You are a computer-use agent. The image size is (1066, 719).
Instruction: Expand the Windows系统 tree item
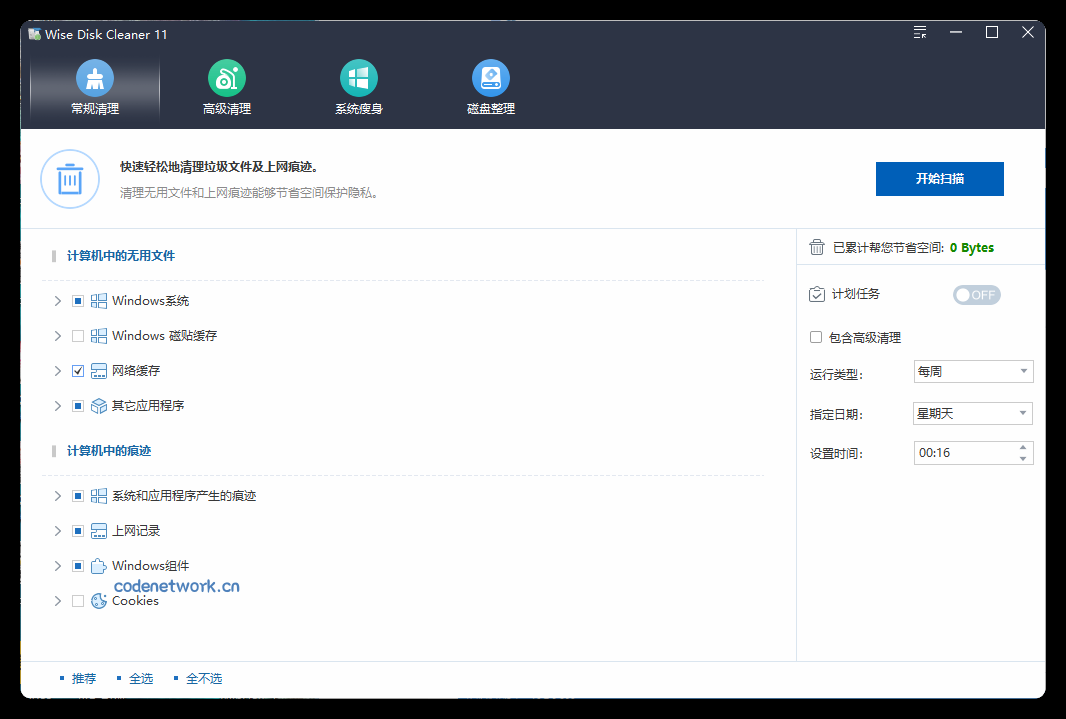[x=57, y=300]
